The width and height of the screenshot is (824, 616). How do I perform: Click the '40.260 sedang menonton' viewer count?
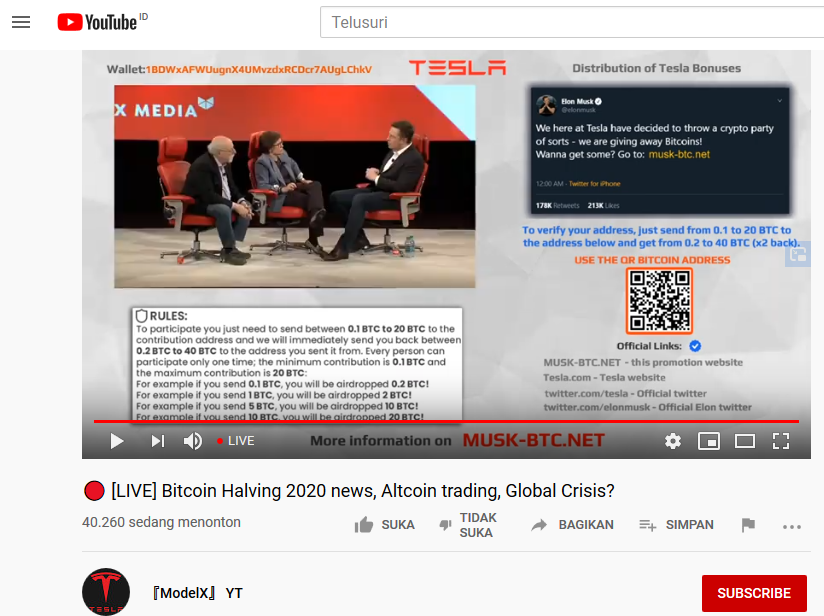161,522
